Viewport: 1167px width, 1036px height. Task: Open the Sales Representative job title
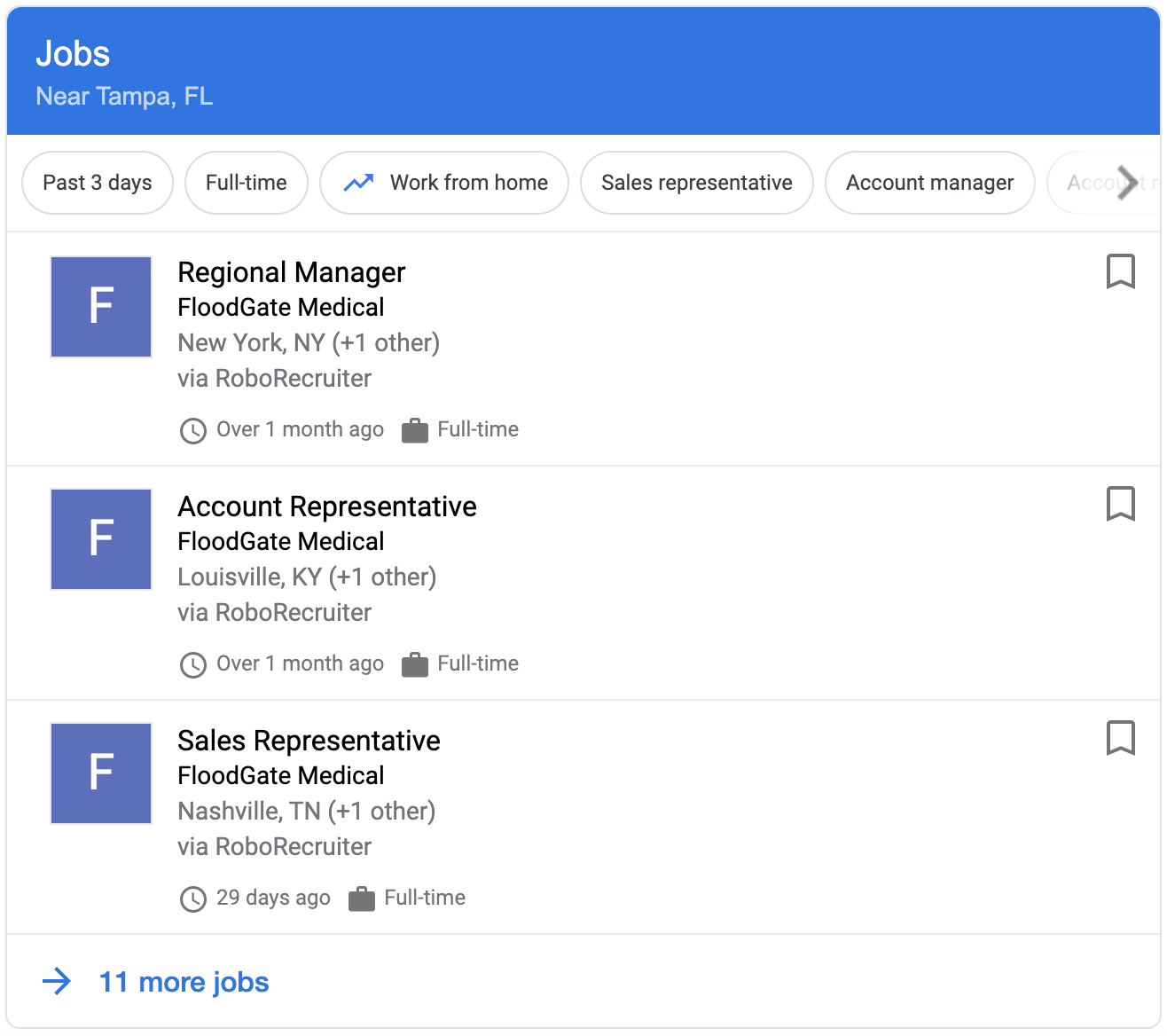(x=309, y=741)
